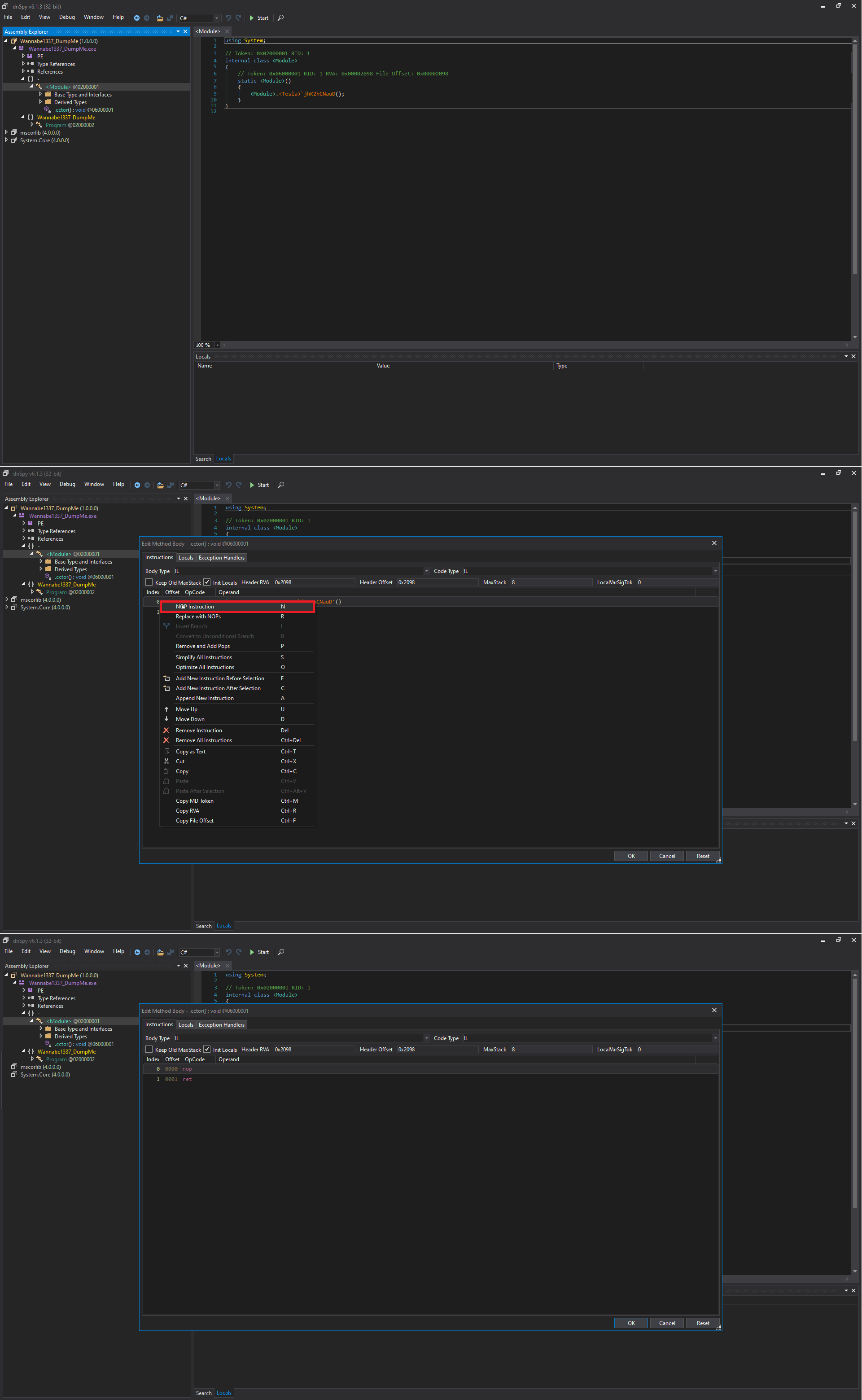Click horizontal scrollbar under top window code editor

[x=535, y=345]
